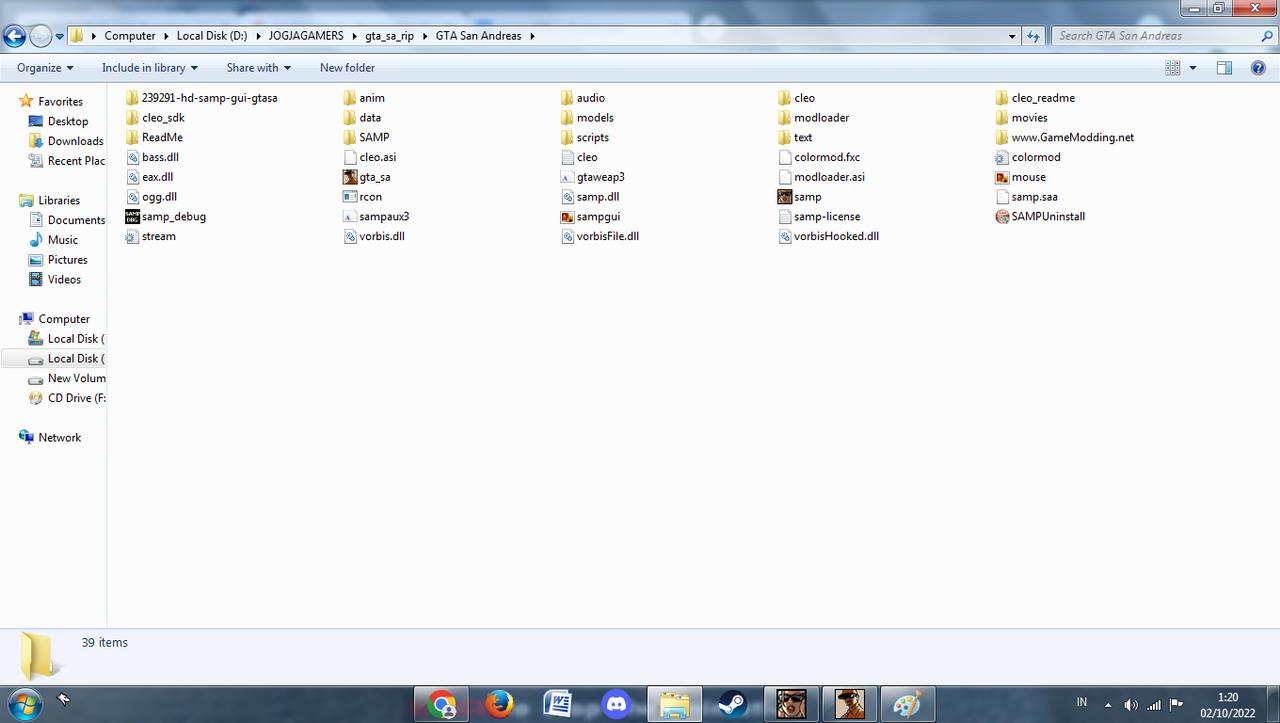
Task: Select the cleo.asi file
Action: [x=369, y=157]
